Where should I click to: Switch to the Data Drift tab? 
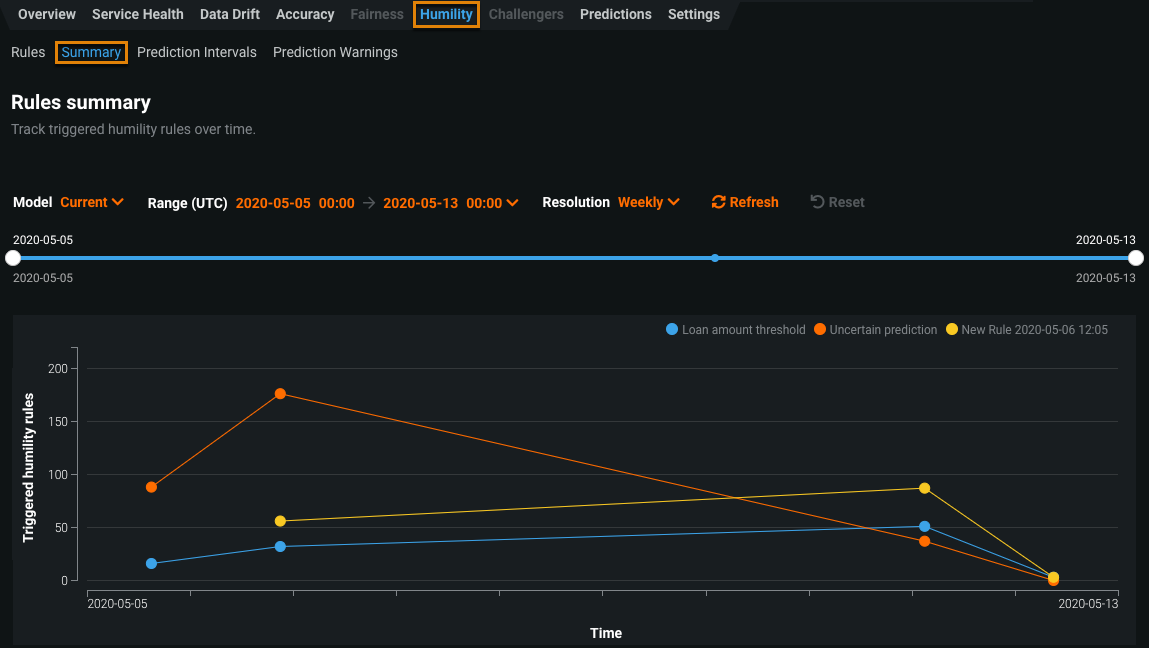point(230,14)
